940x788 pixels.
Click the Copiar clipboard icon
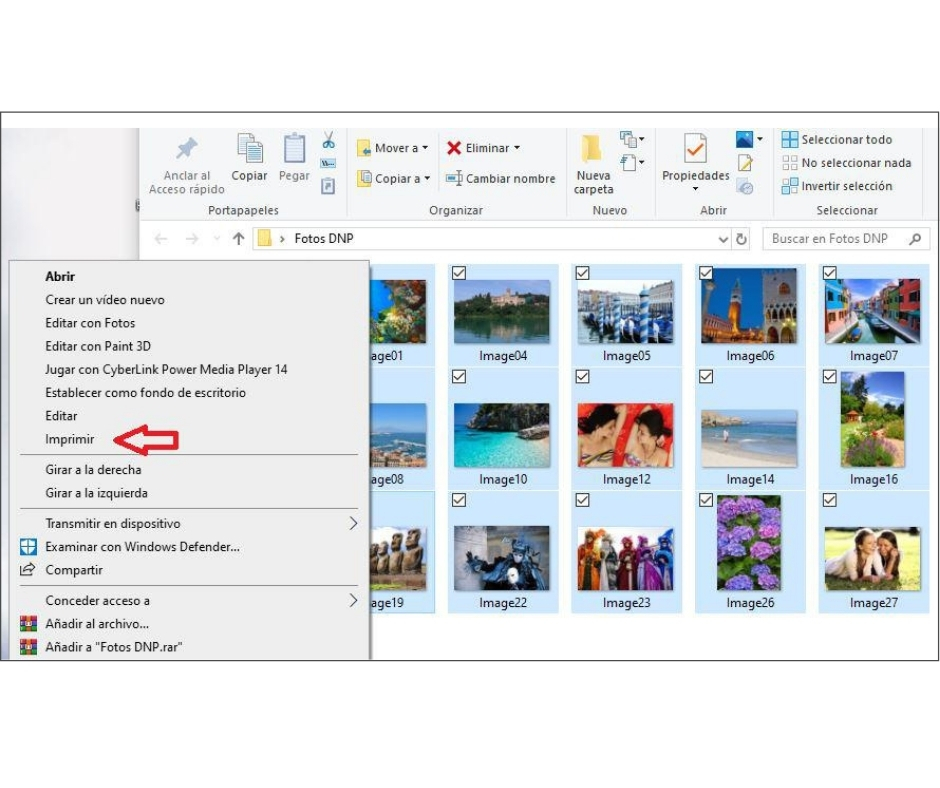coord(249,150)
